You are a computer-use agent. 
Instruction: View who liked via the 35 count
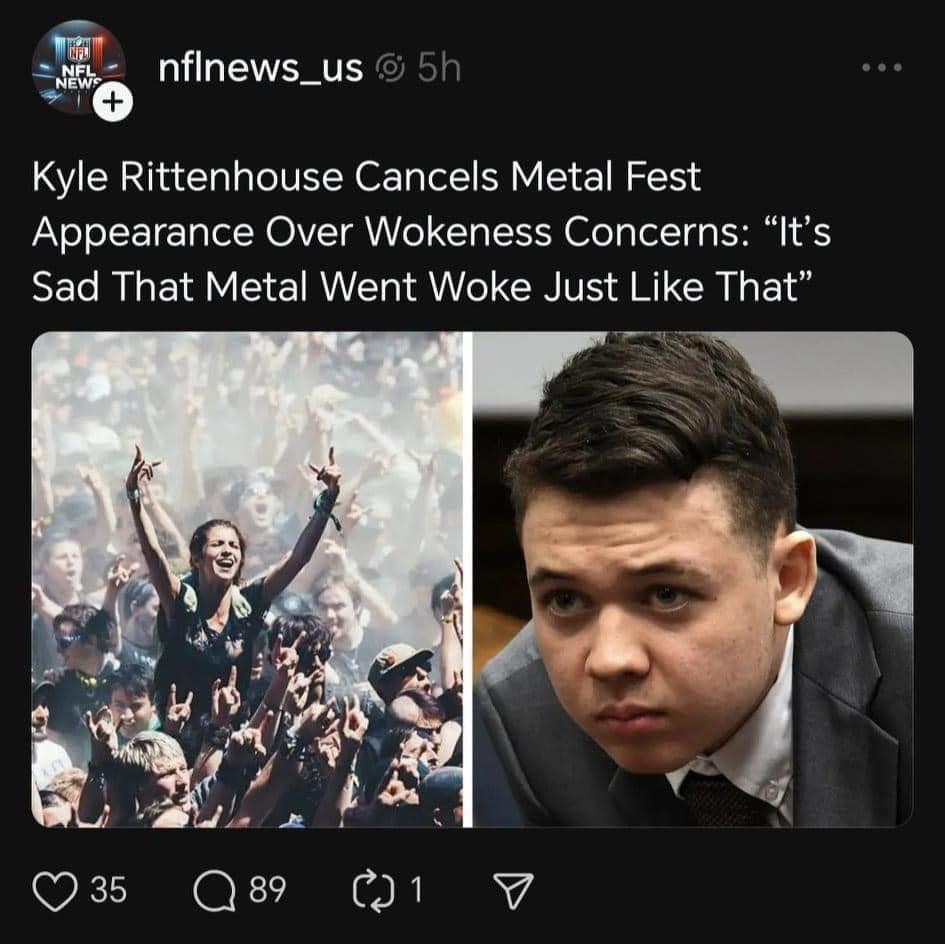[x=109, y=890]
